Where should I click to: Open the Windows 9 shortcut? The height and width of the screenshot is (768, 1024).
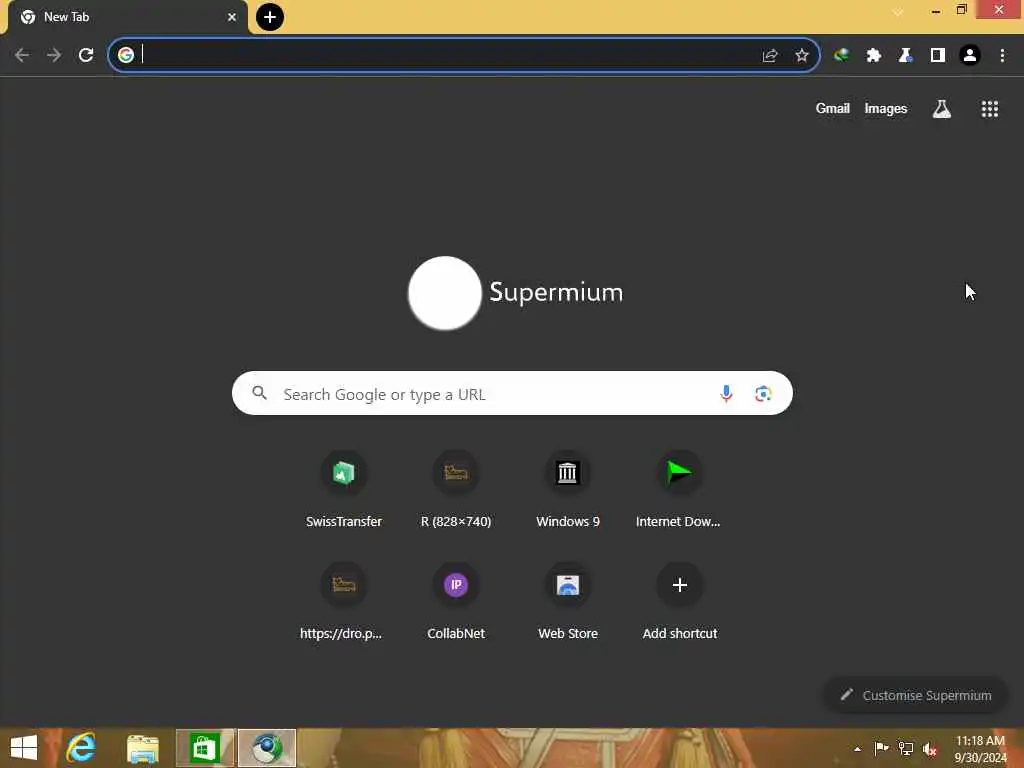tap(568, 488)
